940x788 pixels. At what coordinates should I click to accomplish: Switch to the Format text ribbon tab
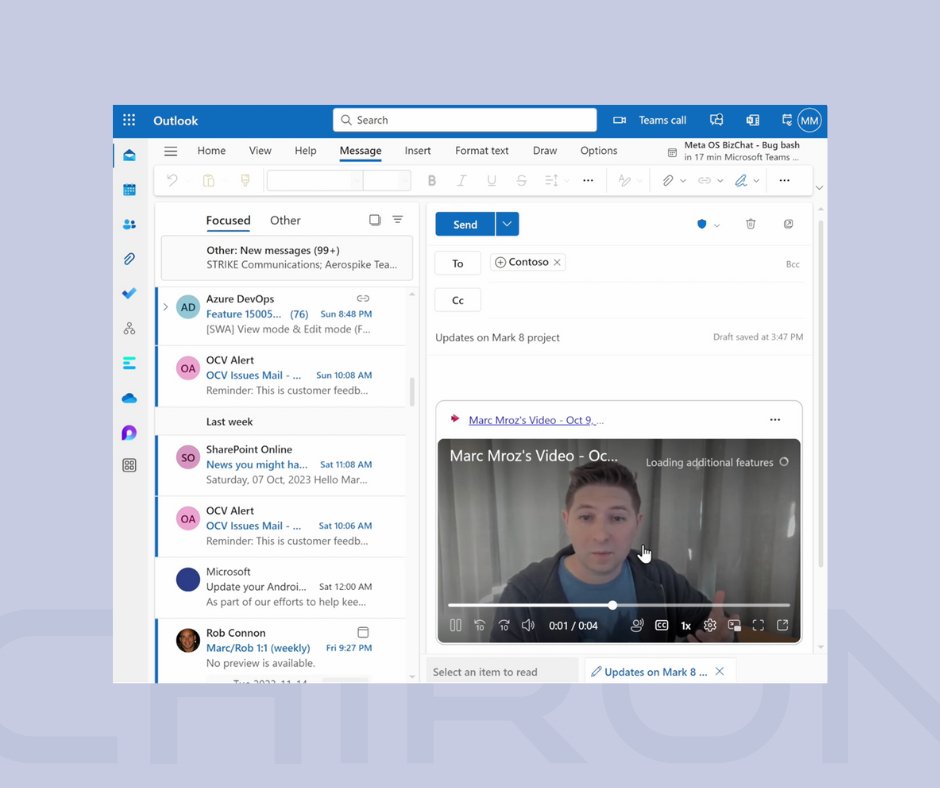pyautogui.click(x=481, y=151)
